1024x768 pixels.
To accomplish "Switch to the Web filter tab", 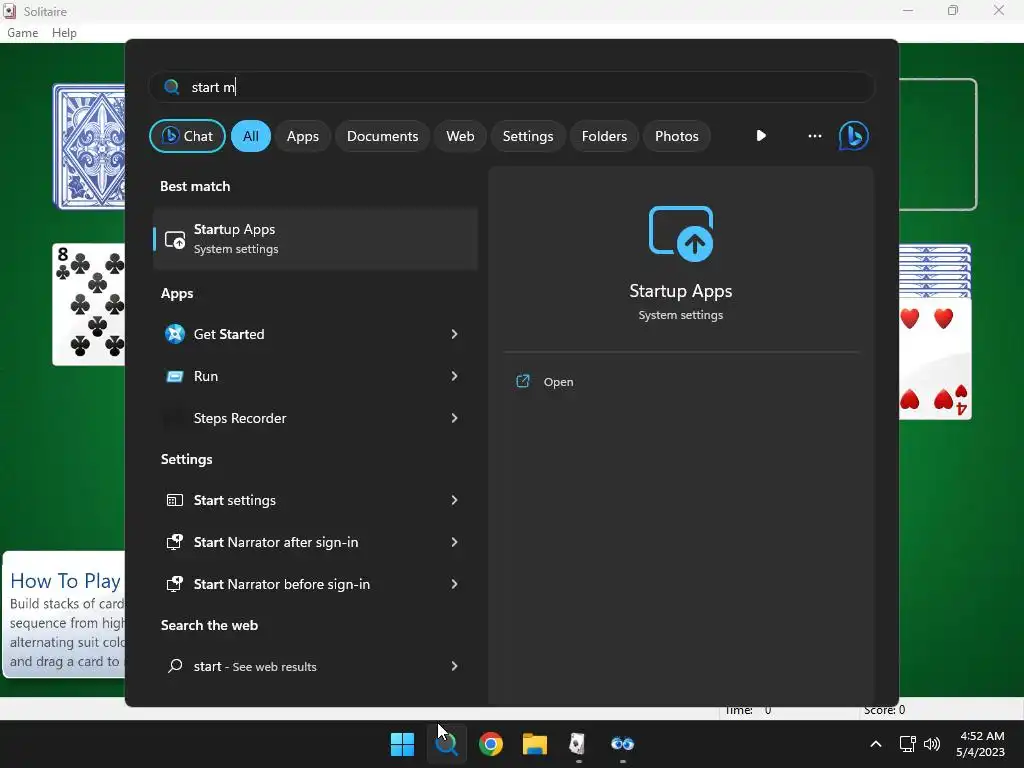I will click(460, 136).
